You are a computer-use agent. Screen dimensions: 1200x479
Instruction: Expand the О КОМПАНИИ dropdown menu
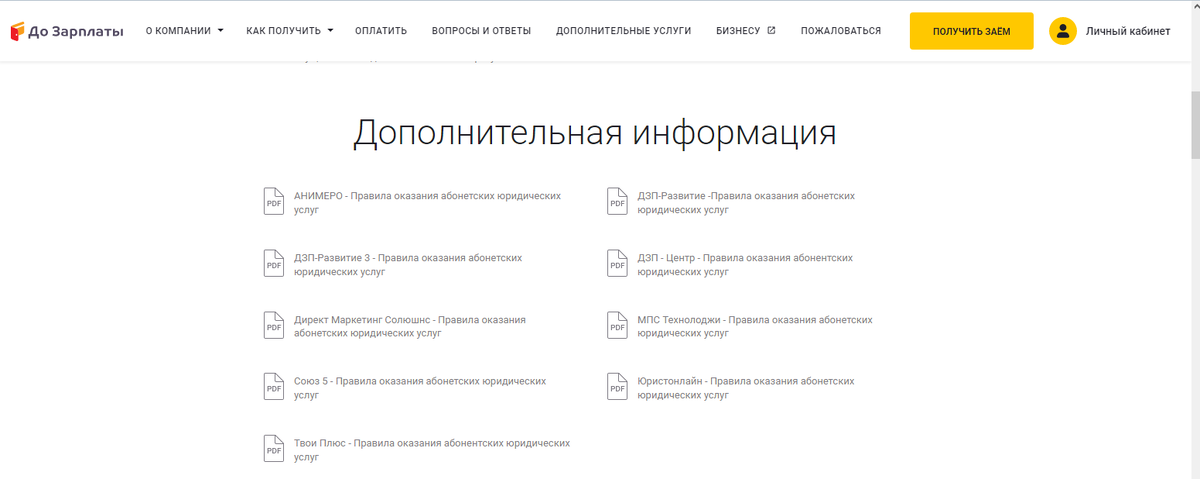tap(184, 31)
